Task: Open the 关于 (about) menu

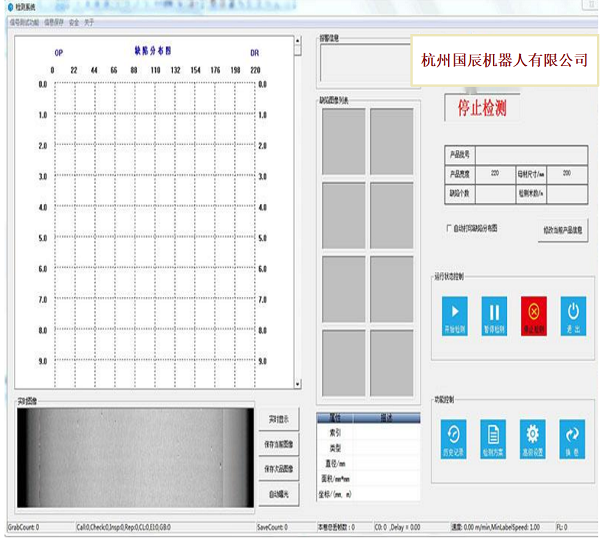Action: click(x=90, y=20)
